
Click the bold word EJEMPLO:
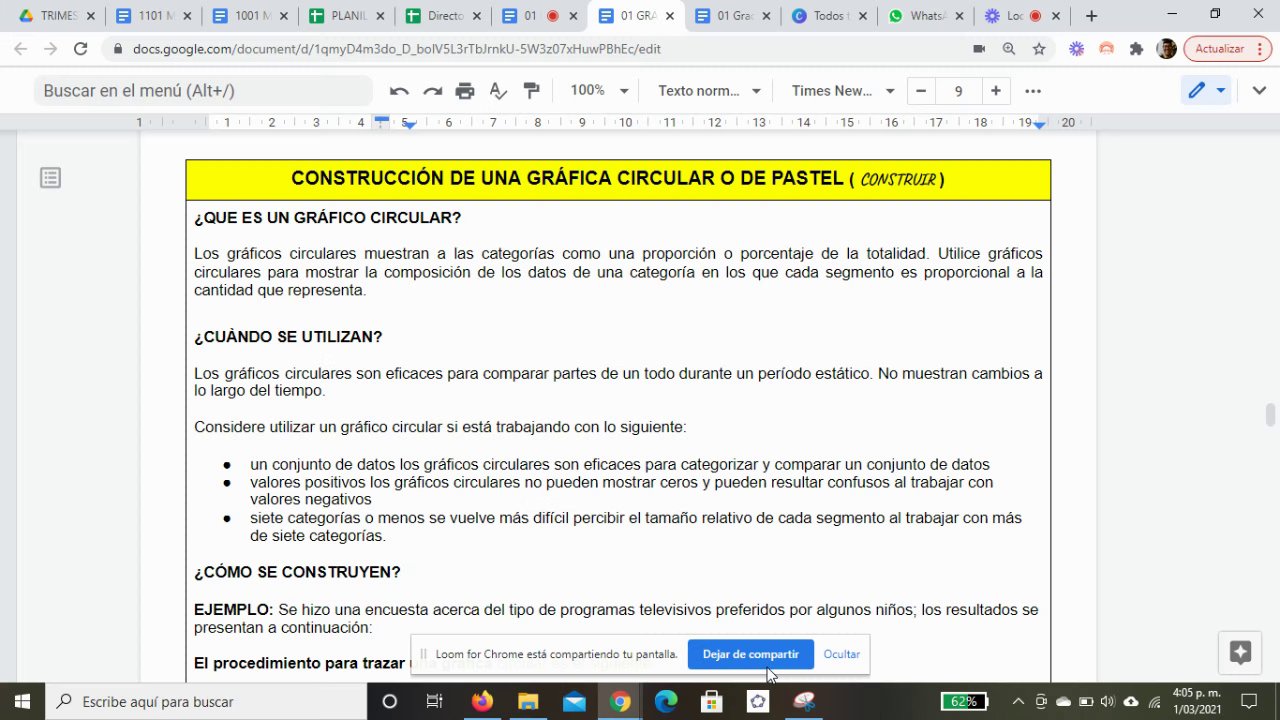click(233, 610)
